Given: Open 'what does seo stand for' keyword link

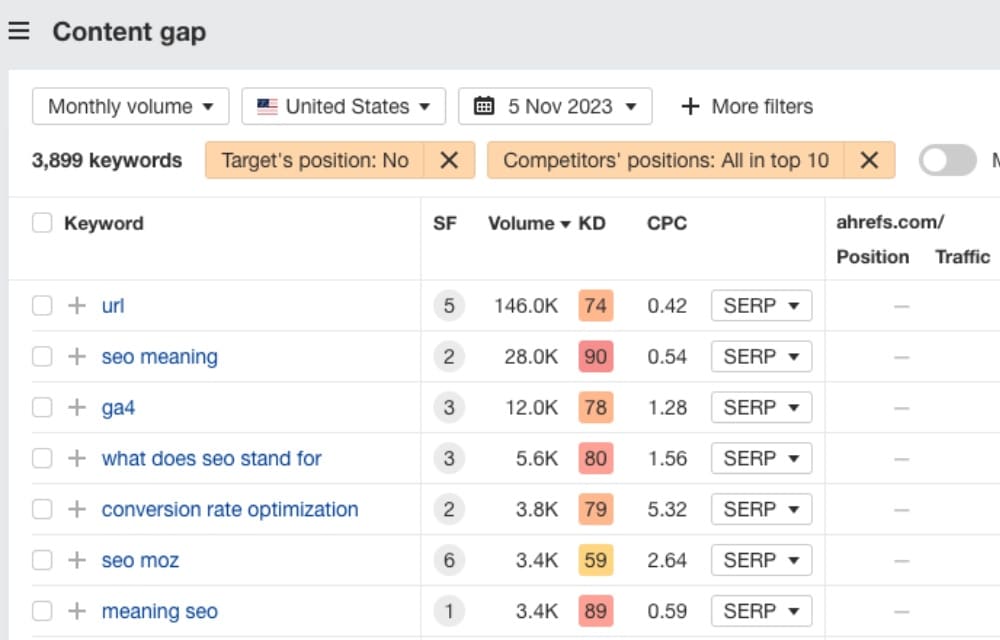Looking at the screenshot, I should (x=211, y=458).
